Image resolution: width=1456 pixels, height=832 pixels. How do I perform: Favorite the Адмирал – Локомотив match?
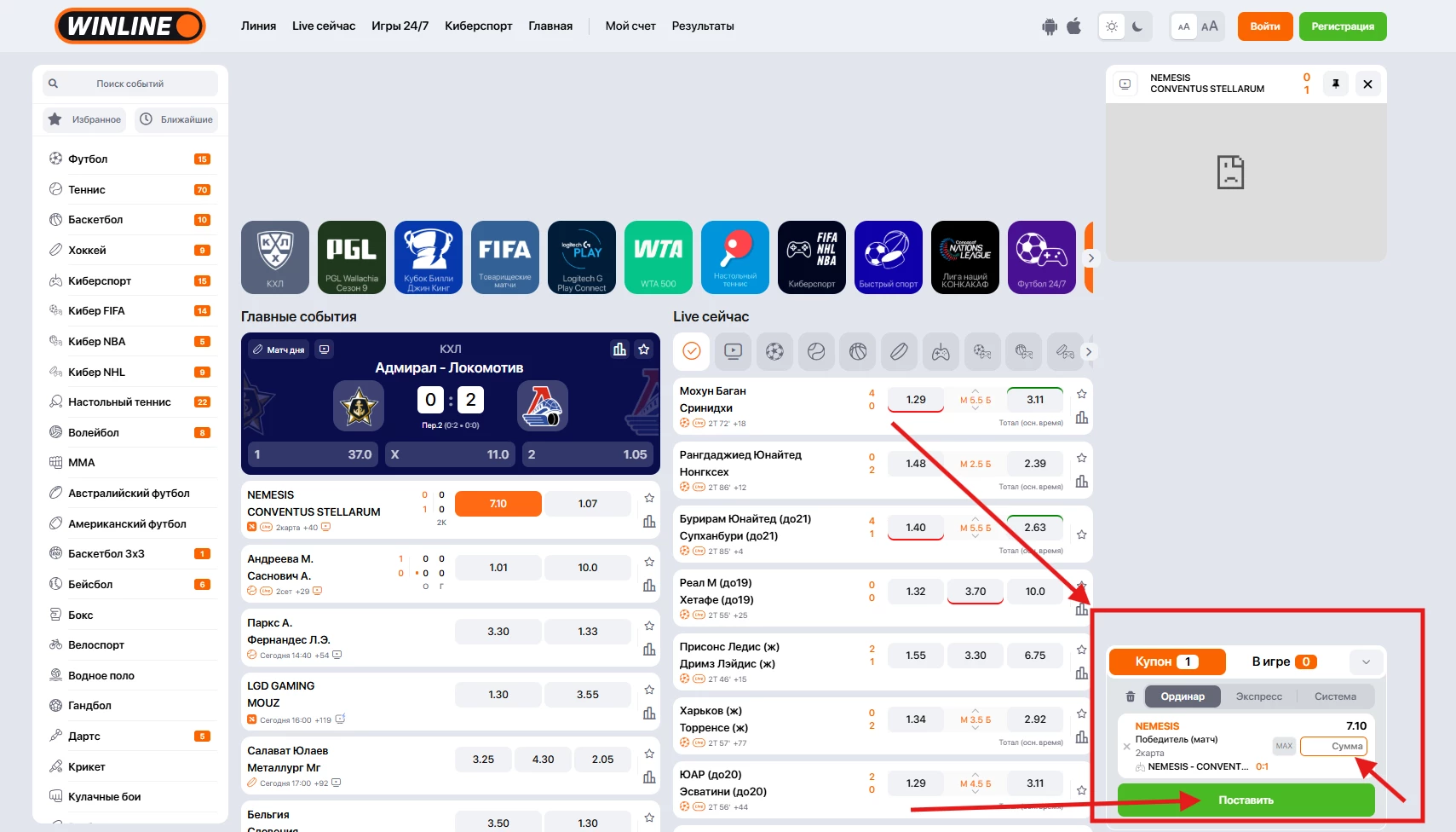click(x=644, y=349)
